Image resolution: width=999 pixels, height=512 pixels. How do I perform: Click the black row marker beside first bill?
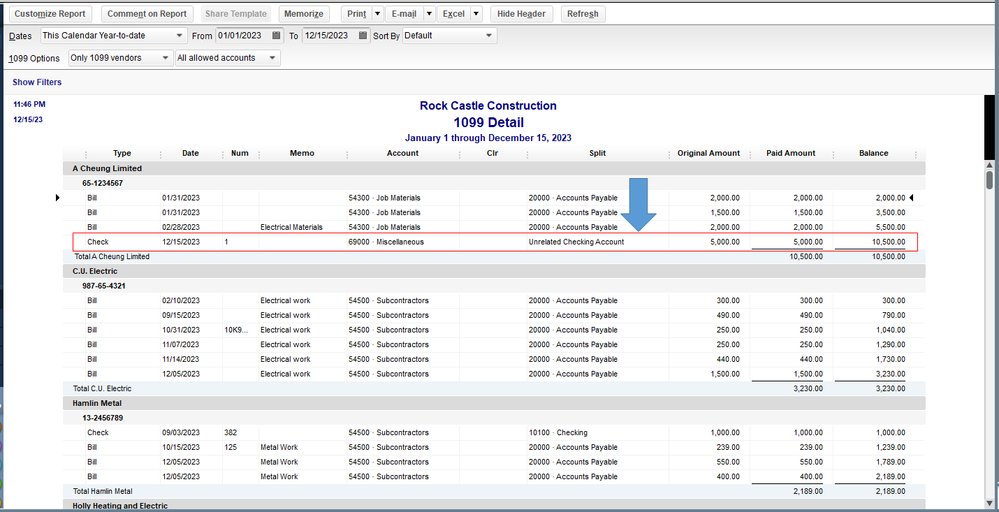(x=57, y=198)
